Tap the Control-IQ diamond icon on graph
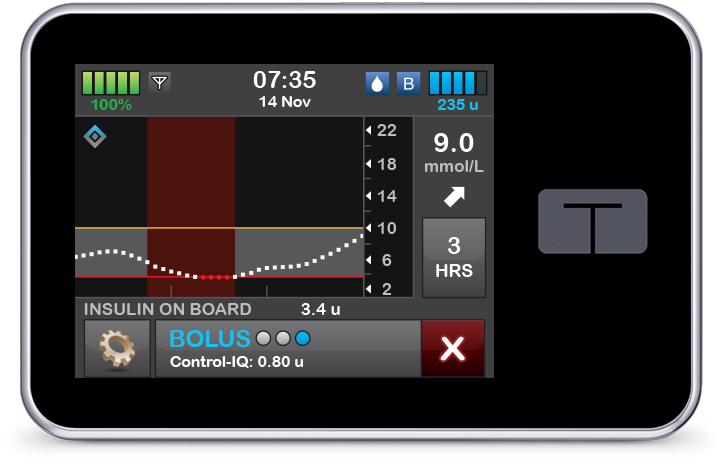Viewport: 720px width, 463px height. [95, 136]
